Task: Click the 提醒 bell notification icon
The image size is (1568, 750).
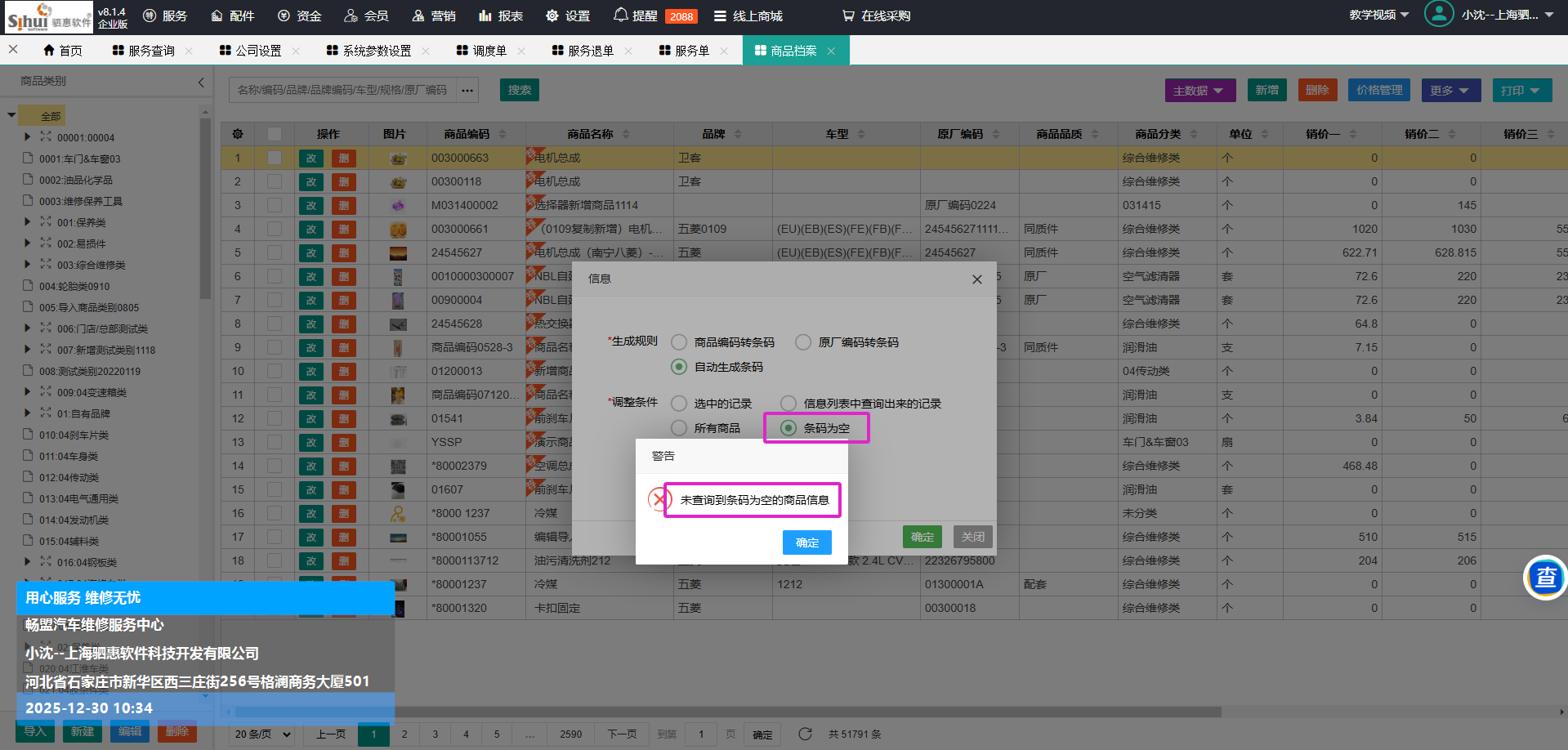Action: pyautogui.click(x=620, y=16)
